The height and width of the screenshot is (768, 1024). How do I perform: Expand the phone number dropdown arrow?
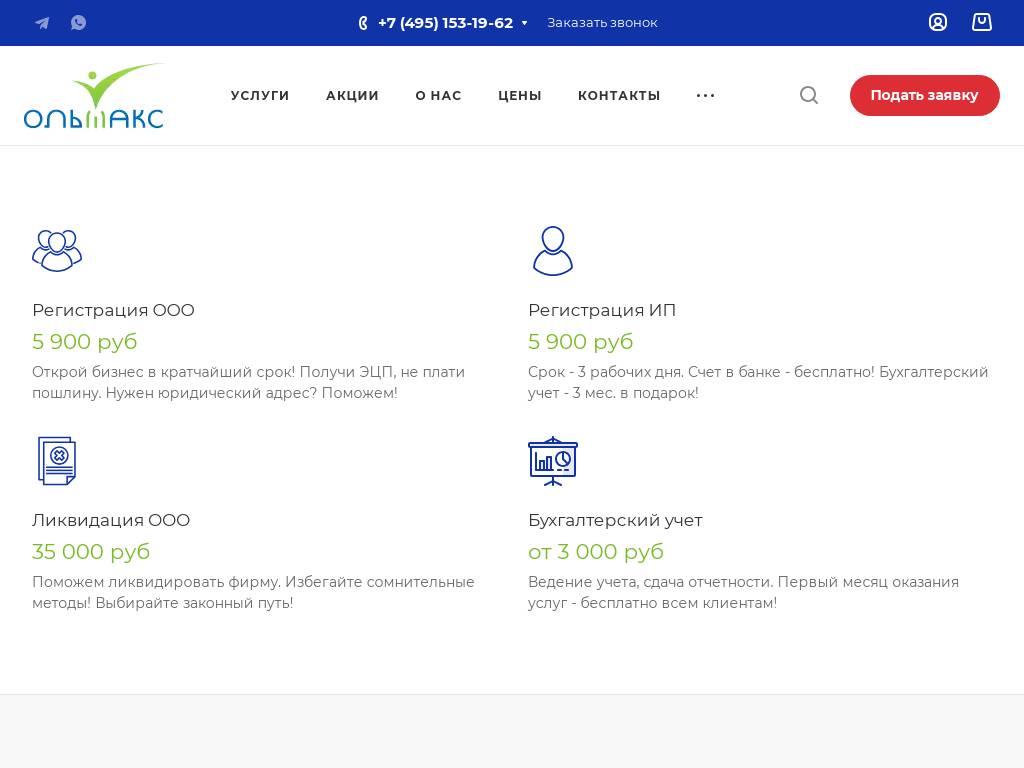coord(524,23)
